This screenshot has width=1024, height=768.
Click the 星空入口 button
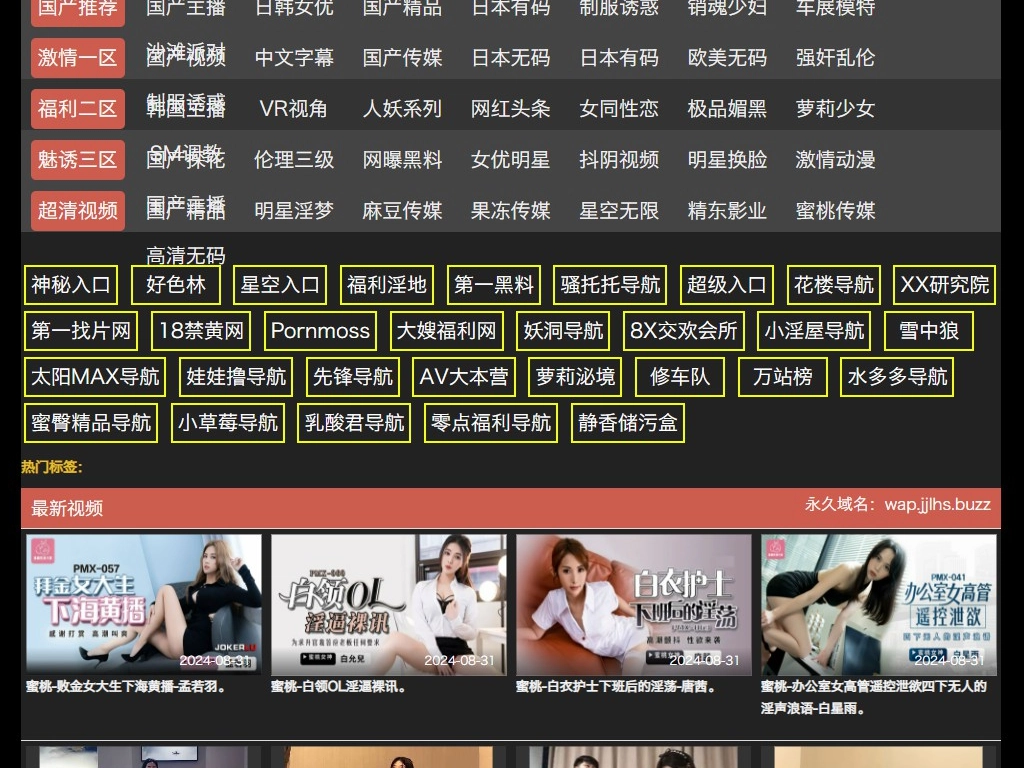click(x=280, y=285)
